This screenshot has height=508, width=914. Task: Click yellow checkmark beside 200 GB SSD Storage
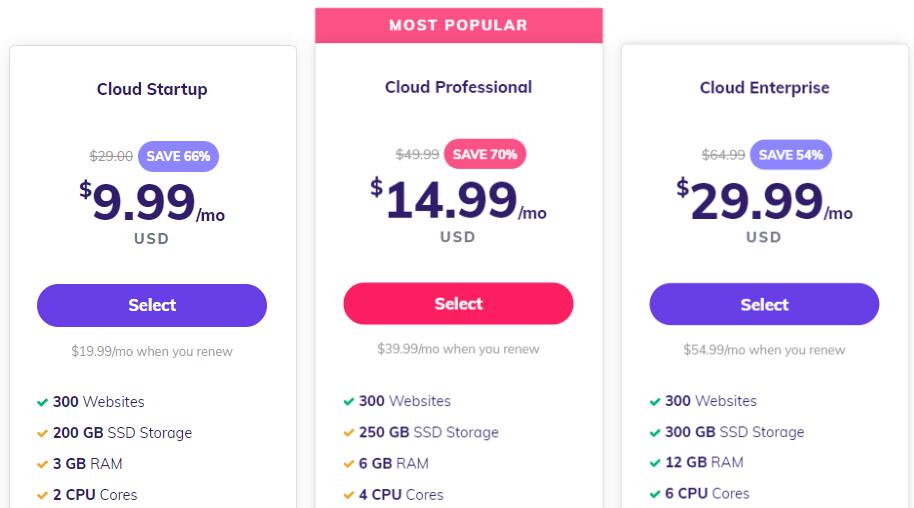point(42,433)
